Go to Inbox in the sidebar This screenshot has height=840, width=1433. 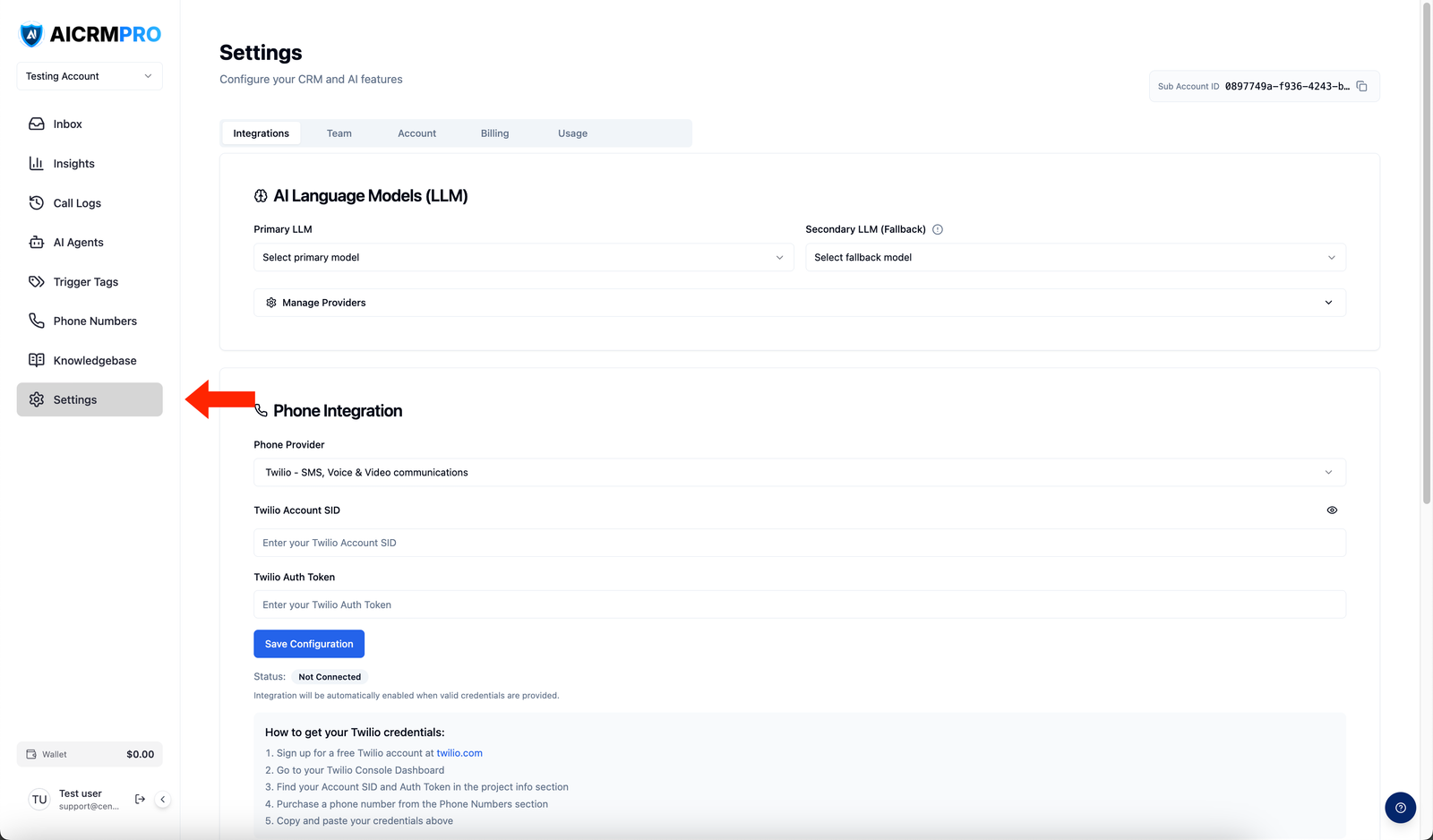90,124
